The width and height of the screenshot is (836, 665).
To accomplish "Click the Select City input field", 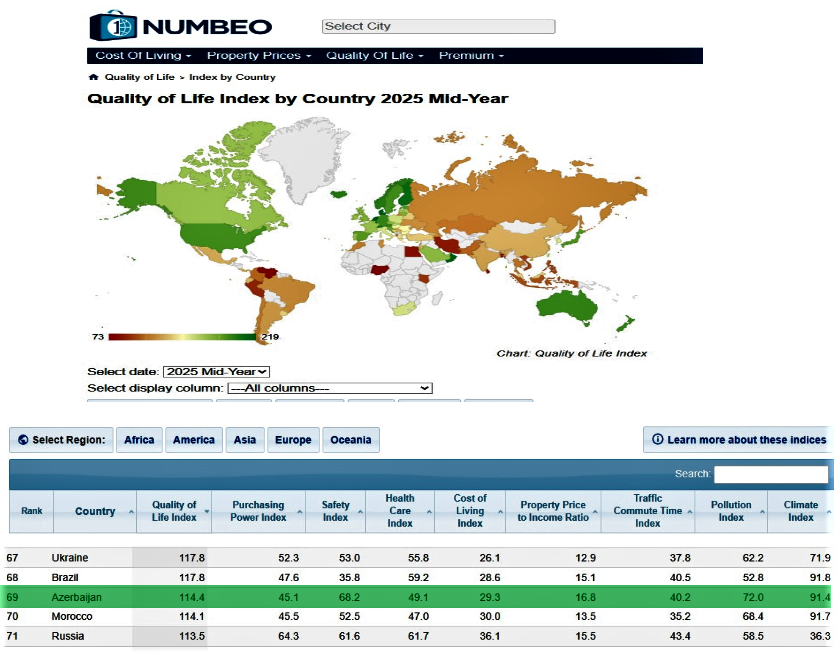I will [438, 27].
